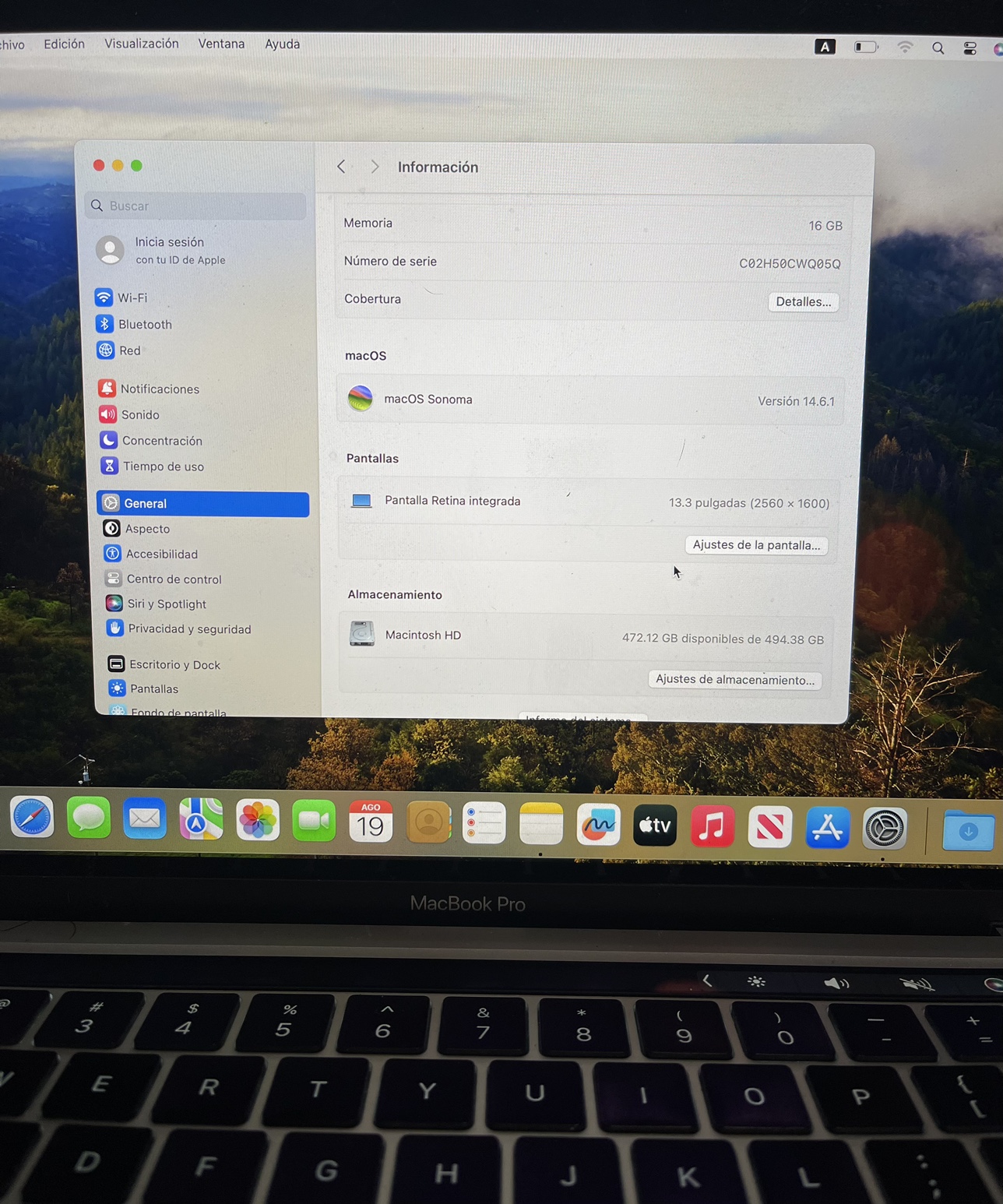Go back with the left chevron
The height and width of the screenshot is (1204, 1003).
341,167
